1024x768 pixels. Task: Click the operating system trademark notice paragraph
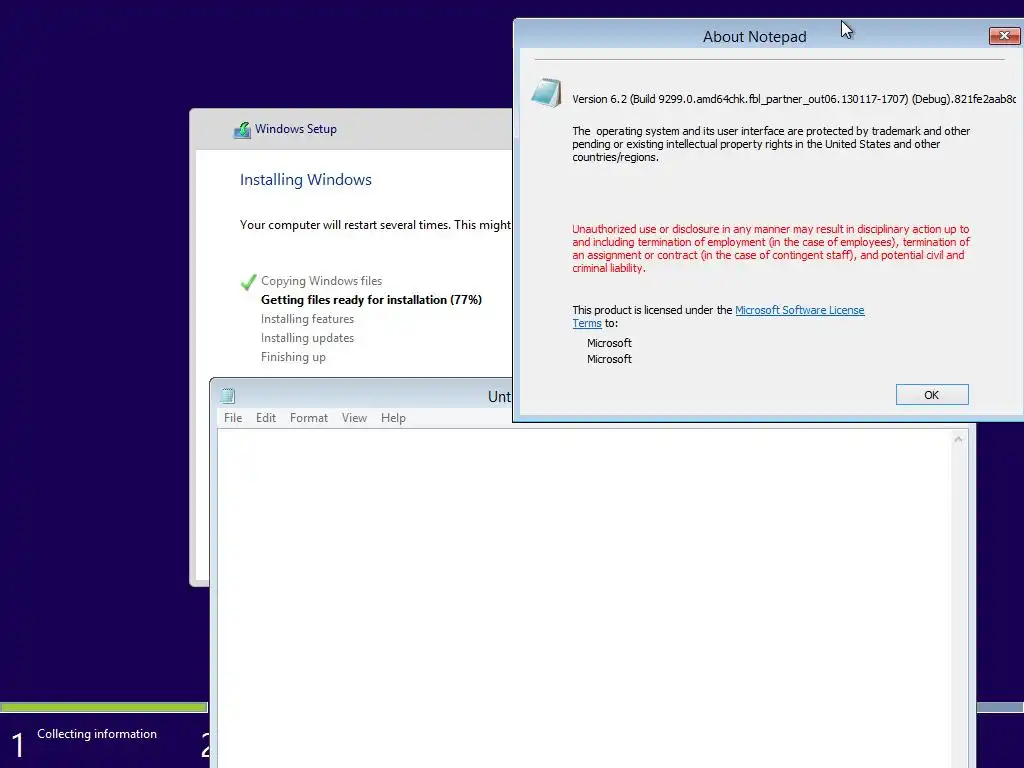[x=771, y=144]
